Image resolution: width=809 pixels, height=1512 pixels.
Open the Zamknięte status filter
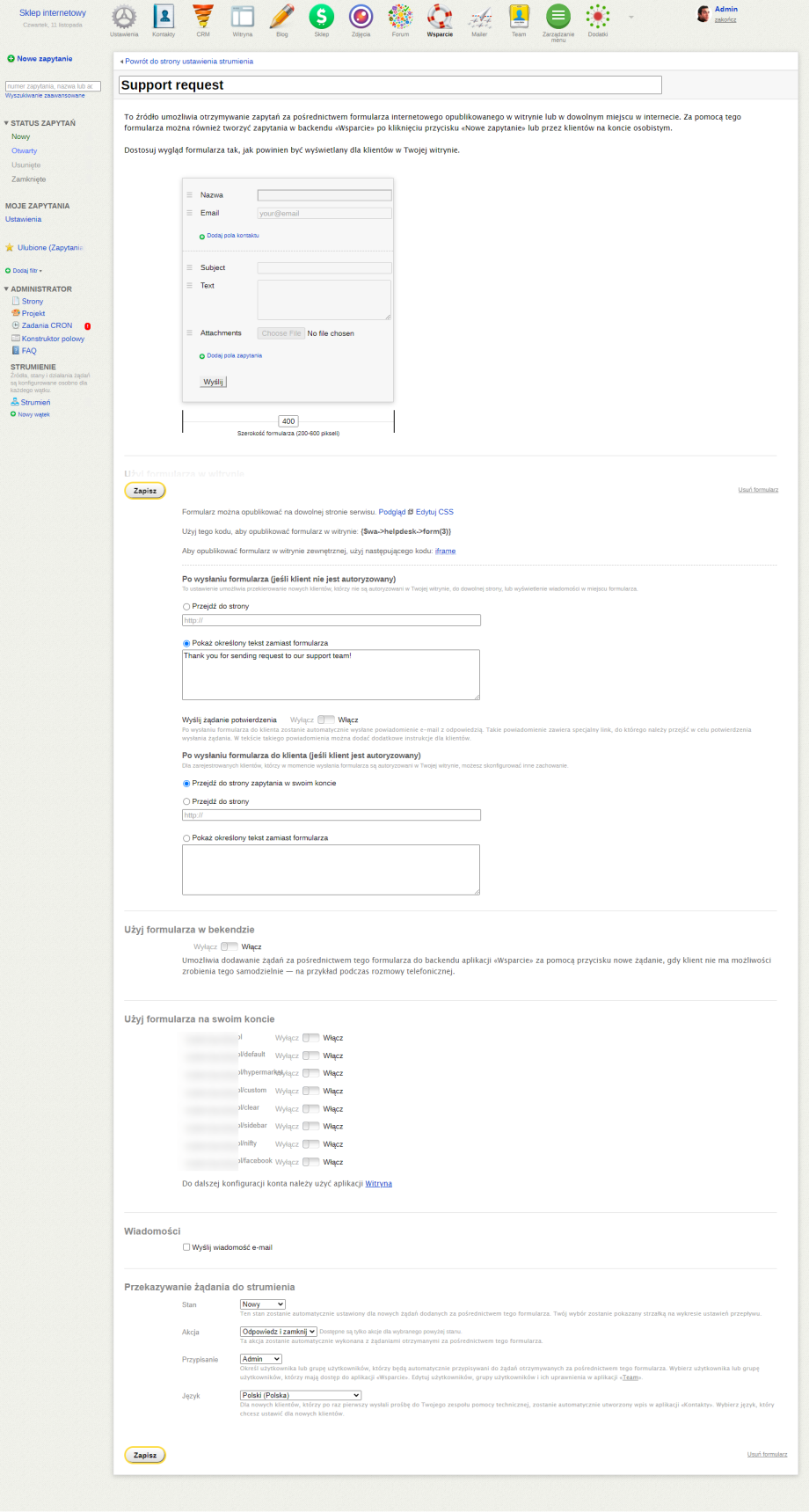[29, 179]
